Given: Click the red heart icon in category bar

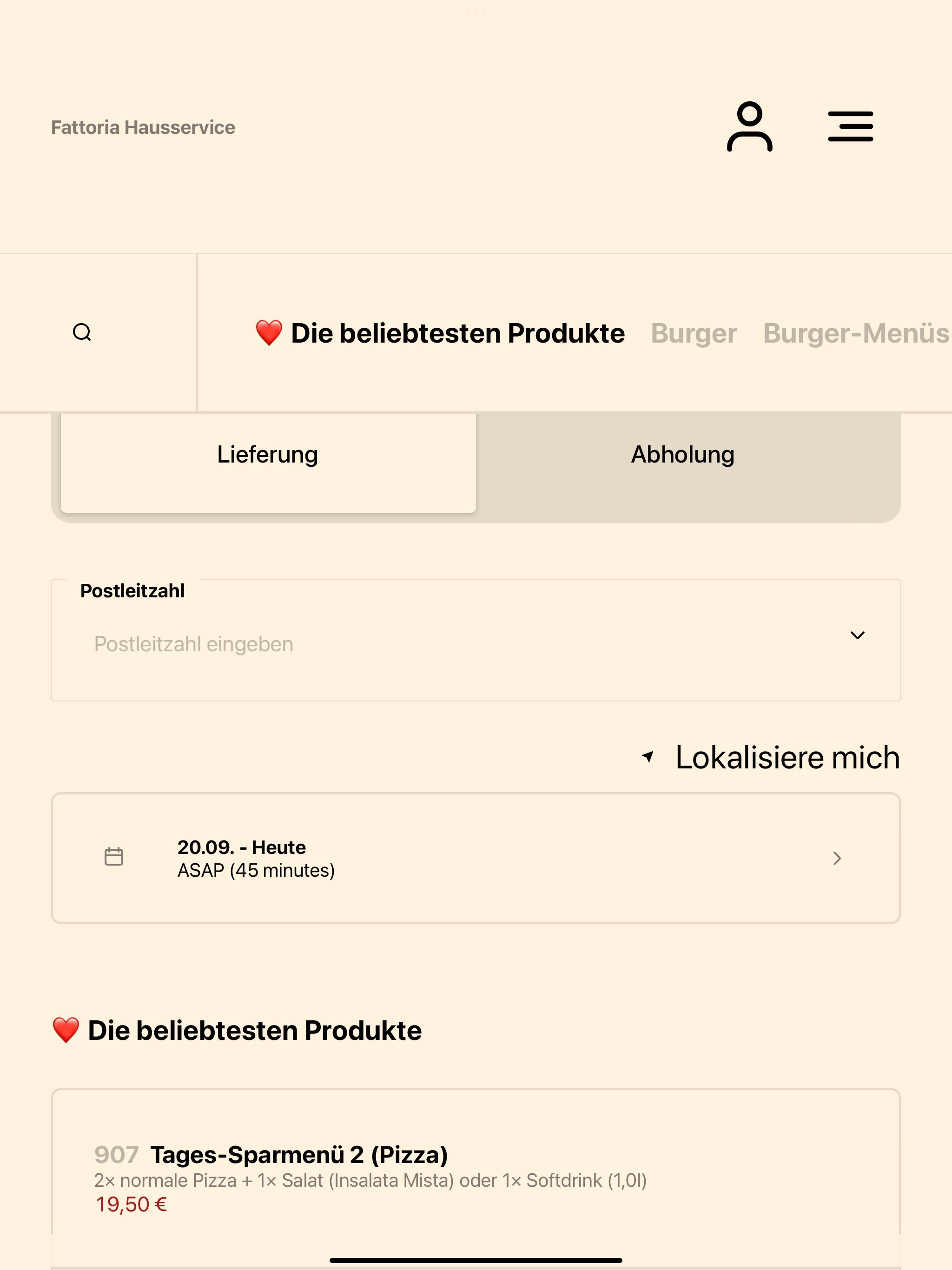Looking at the screenshot, I should [269, 333].
